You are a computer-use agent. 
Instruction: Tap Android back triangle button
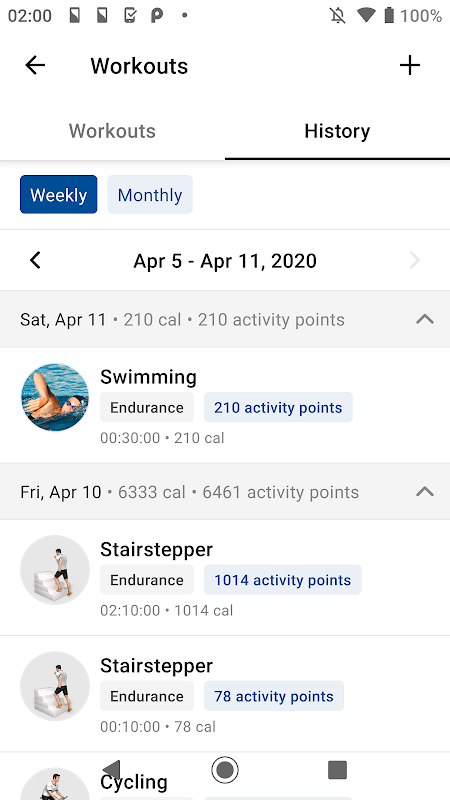(x=112, y=769)
